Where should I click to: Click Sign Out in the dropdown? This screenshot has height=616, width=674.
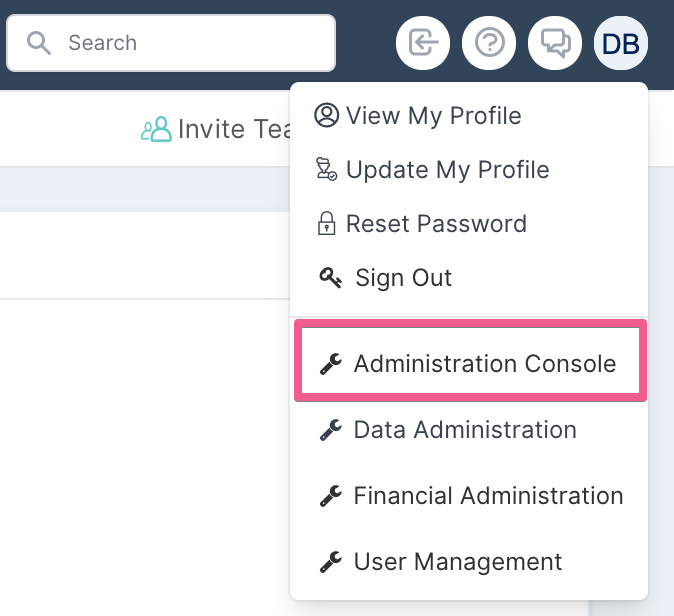[x=469, y=277]
